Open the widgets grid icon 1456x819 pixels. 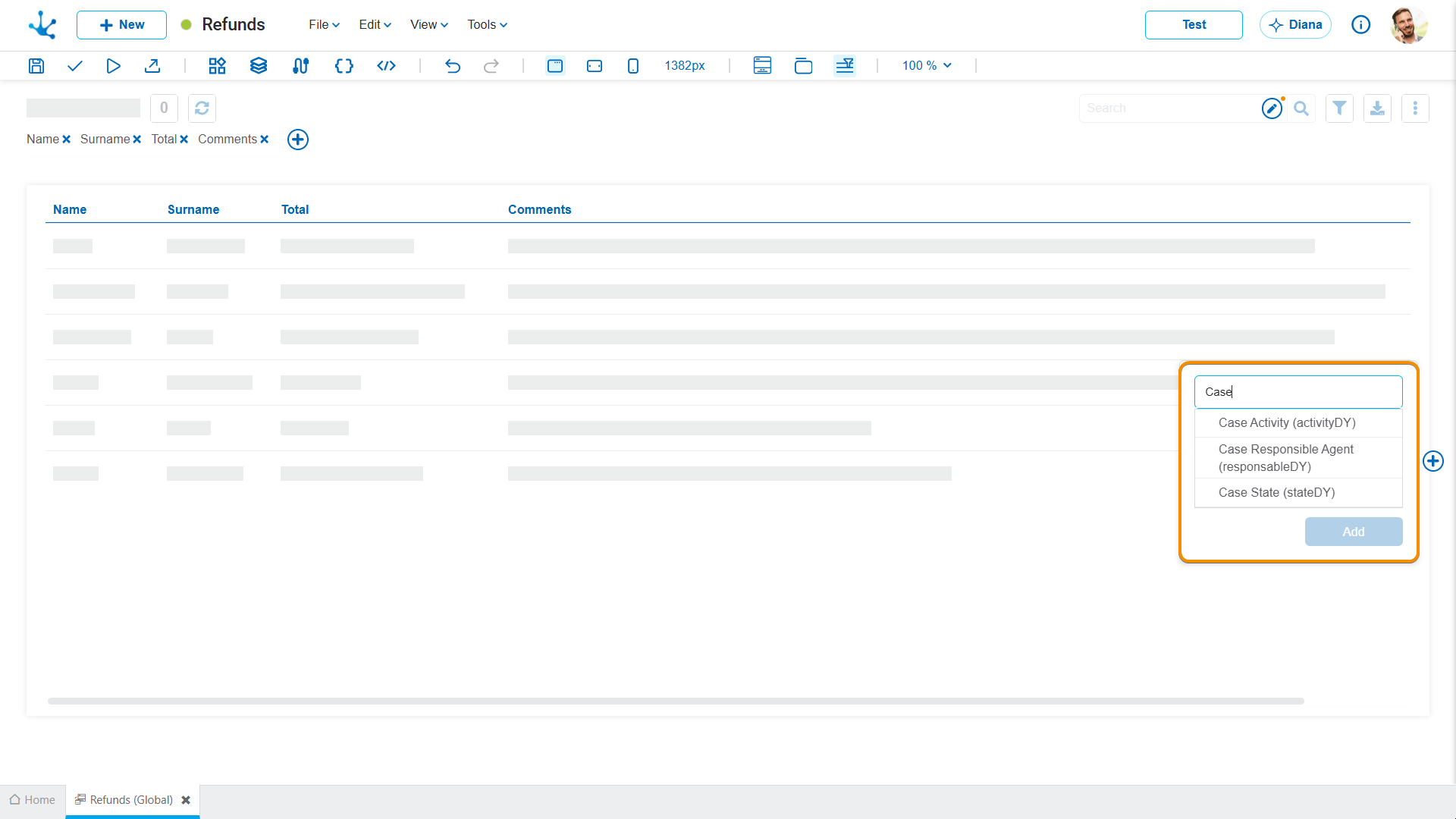[218, 66]
